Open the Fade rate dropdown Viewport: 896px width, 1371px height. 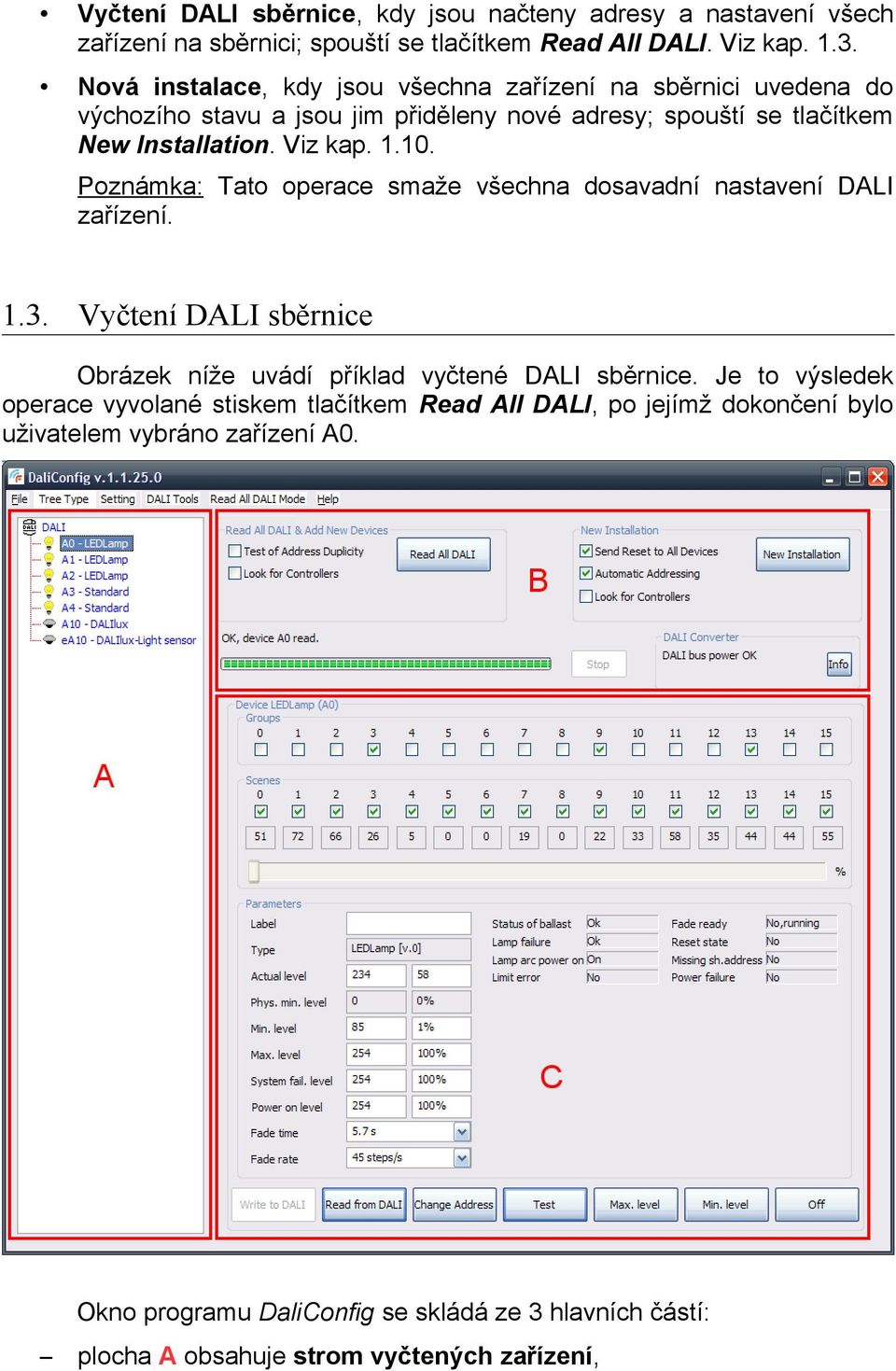coord(462,1158)
